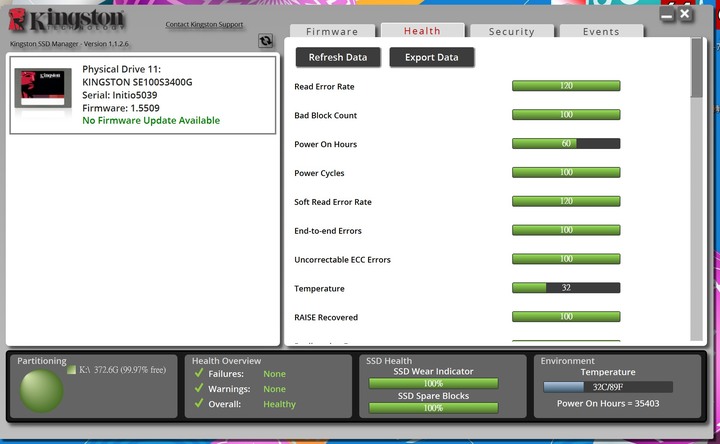This screenshot has width=720, height=444.
Task: Click the SSD Wear Indicator bar
Action: click(x=433, y=383)
